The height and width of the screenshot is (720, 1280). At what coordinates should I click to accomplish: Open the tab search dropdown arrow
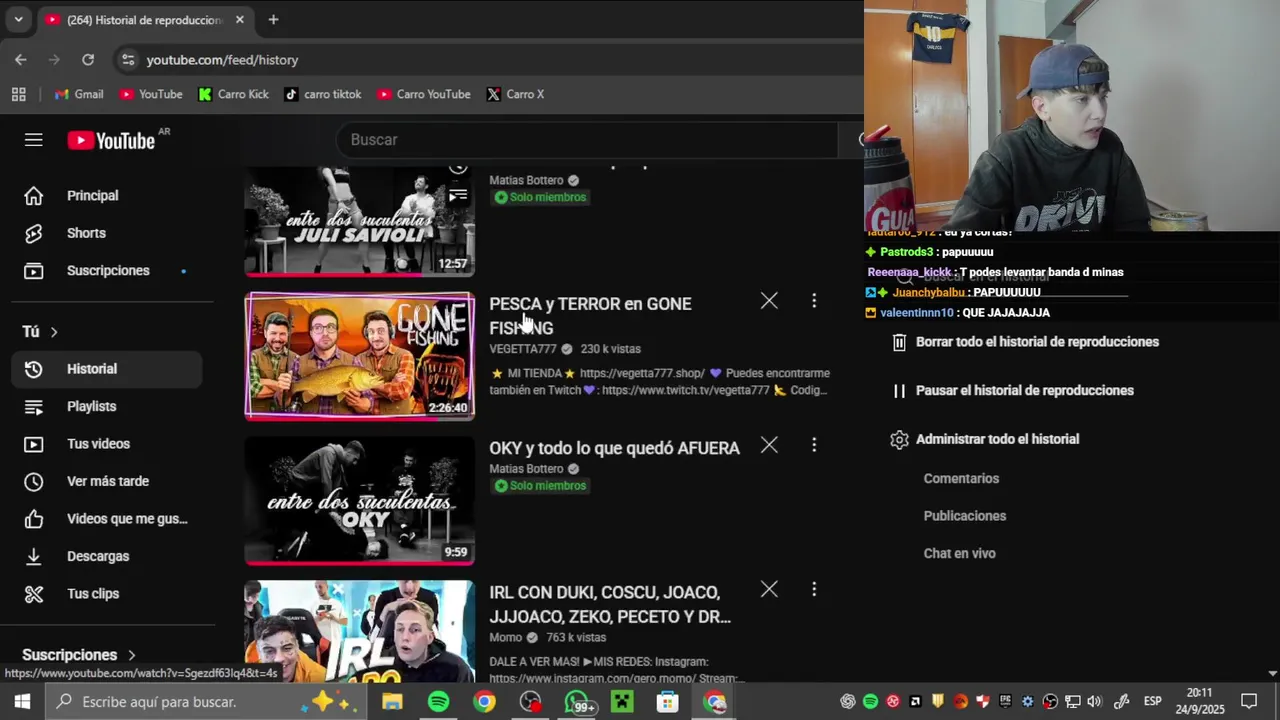pyautogui.click(x=18, y=20)
